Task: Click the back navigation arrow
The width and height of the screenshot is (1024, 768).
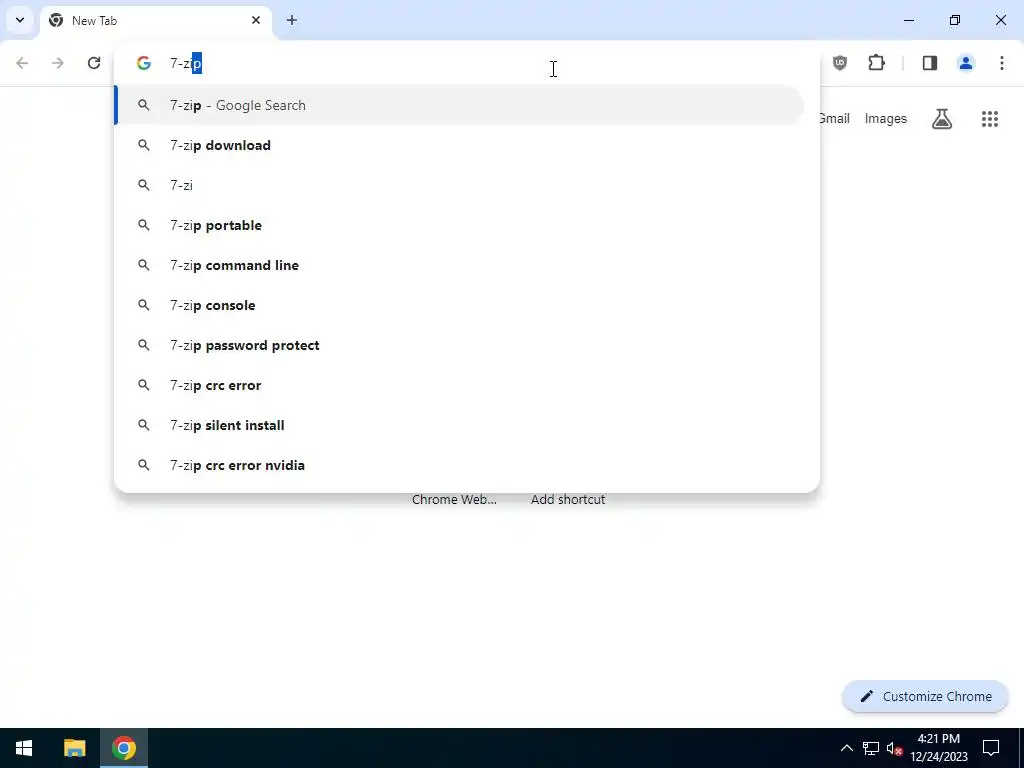Action: coord(22,63)
